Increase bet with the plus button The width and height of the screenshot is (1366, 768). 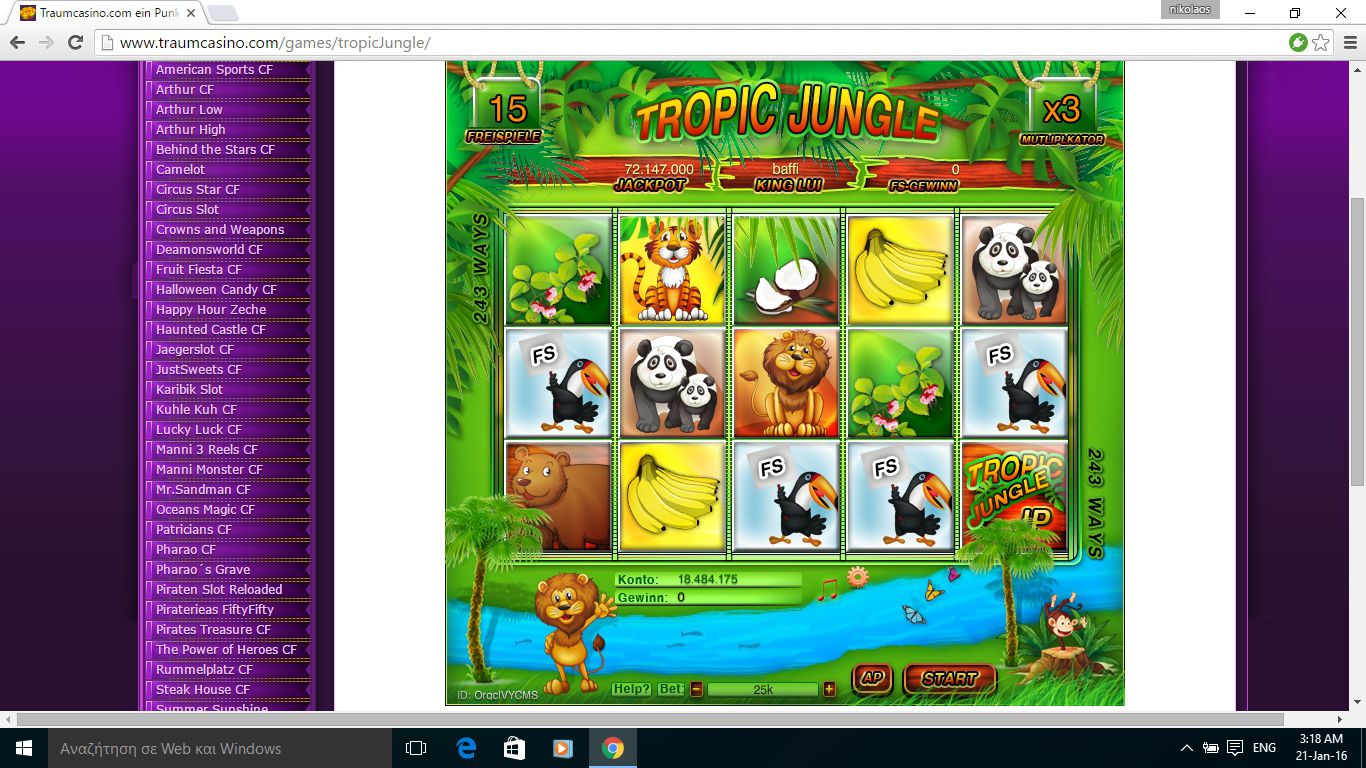pos(829,689)
